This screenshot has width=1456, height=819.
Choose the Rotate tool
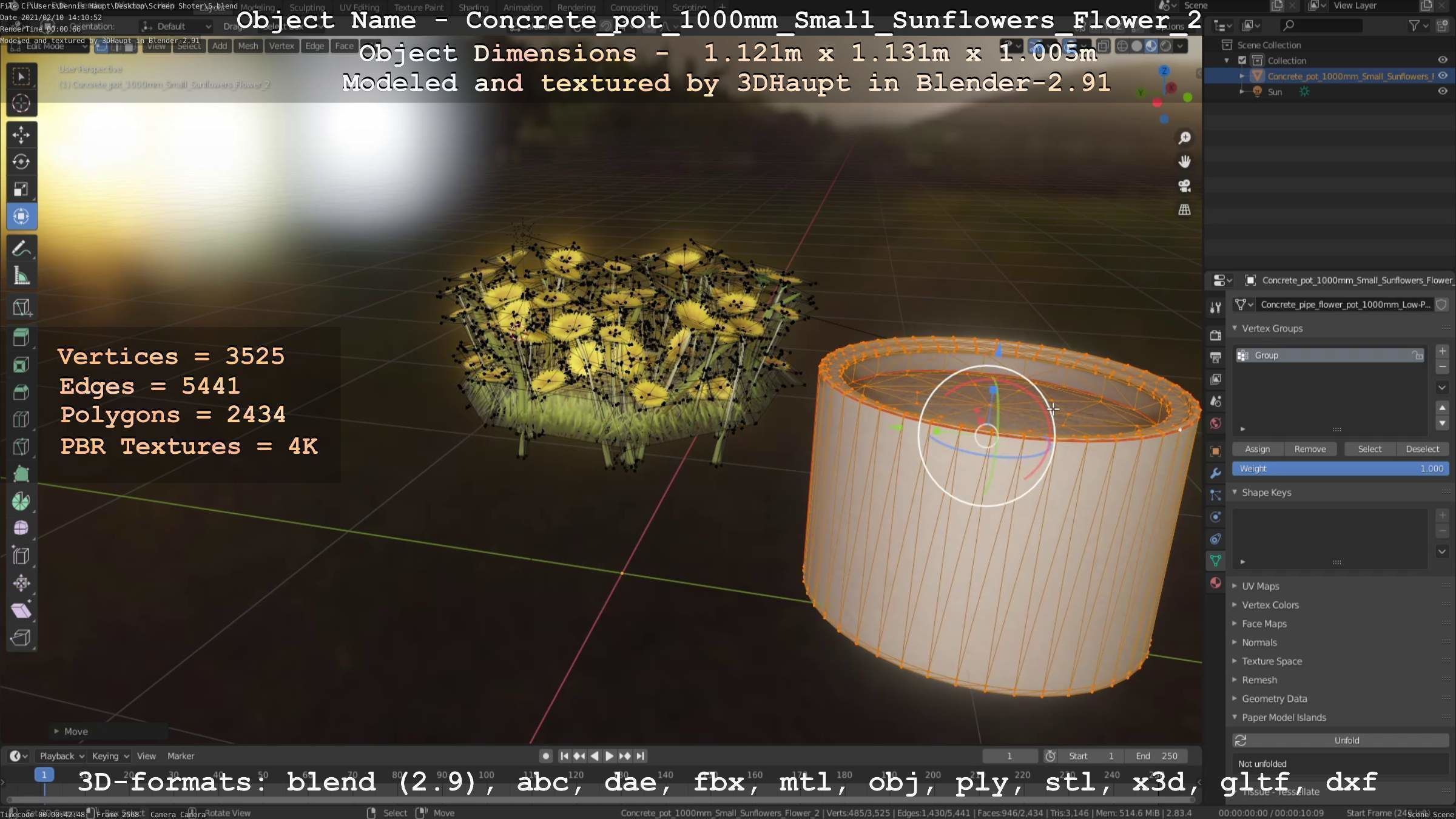point(21,161)
